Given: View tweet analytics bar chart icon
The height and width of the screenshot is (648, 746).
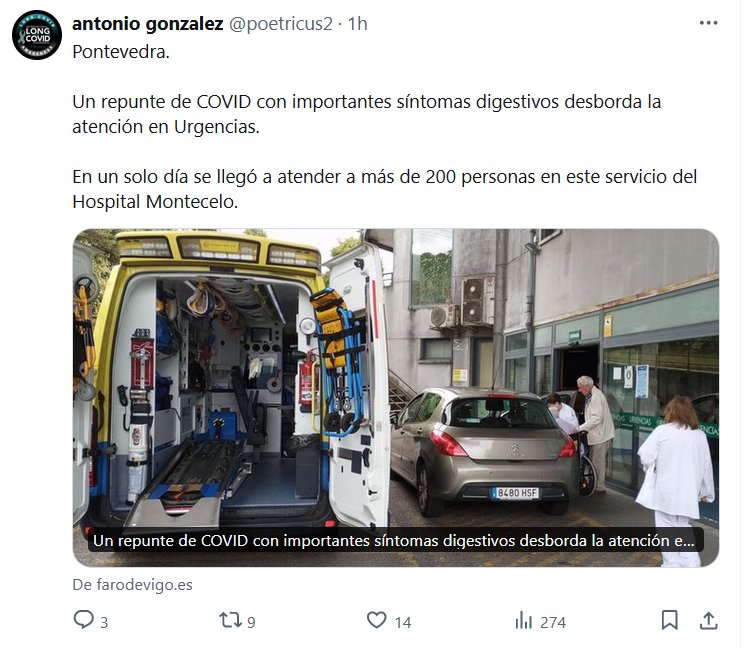Looking at the screenshot, I should (523, 620).
